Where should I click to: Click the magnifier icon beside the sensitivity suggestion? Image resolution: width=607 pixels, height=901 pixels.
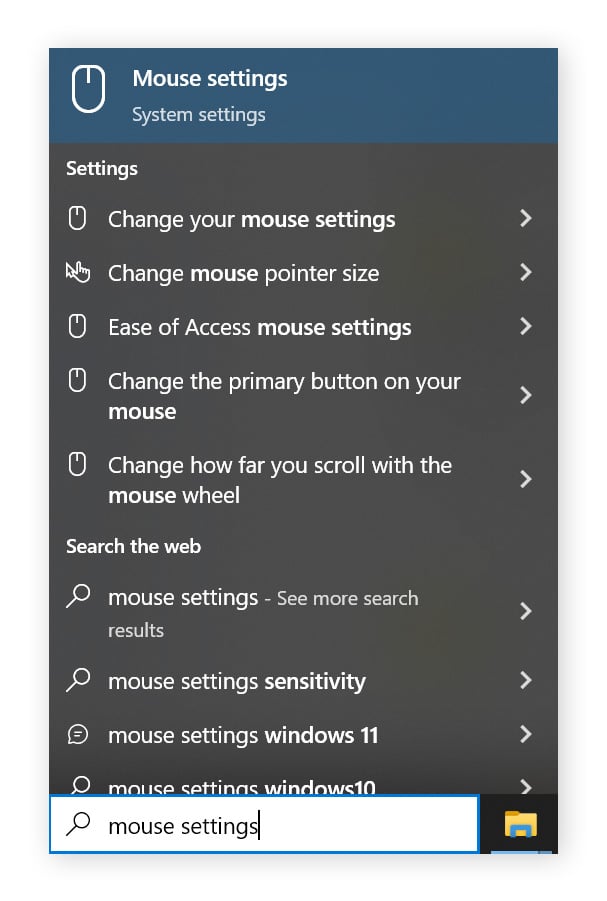(77, 681)
